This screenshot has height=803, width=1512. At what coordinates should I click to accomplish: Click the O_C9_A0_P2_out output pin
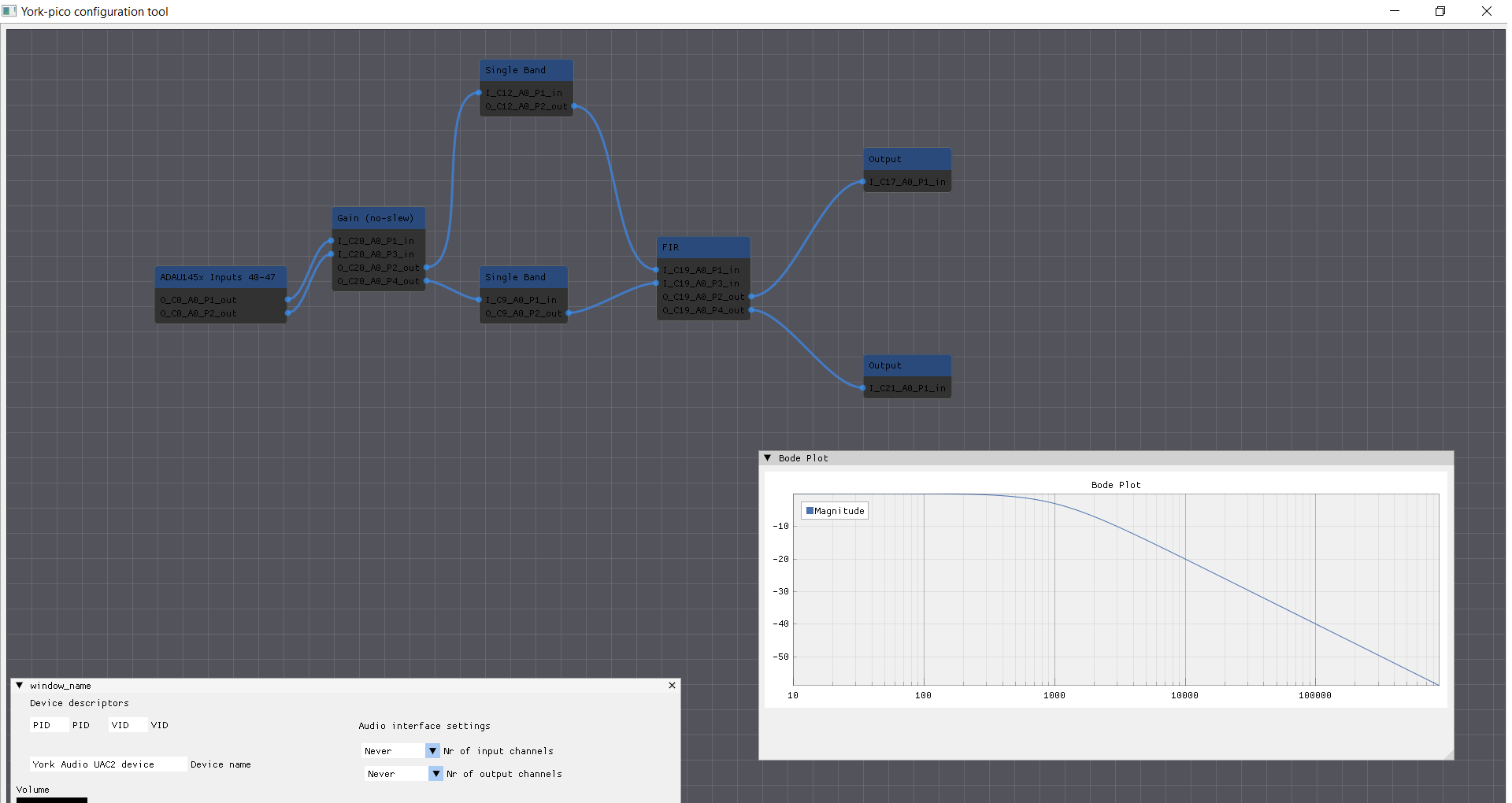(569, 313)
